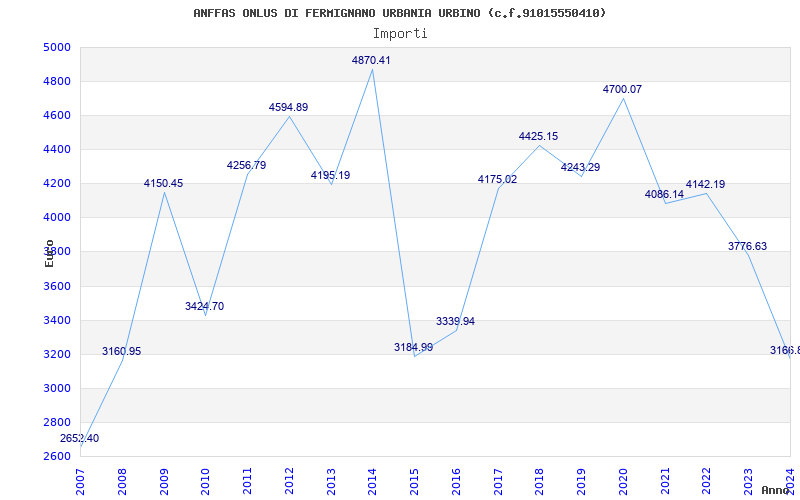Click the 3600 y-axis tick label

tap(57, 286)
